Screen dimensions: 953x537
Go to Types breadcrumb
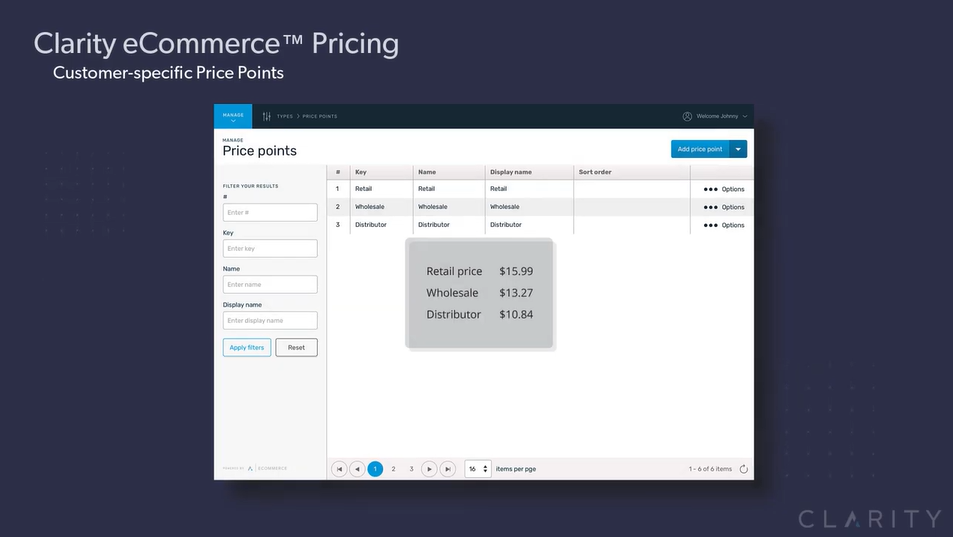(x=284, y=116)
